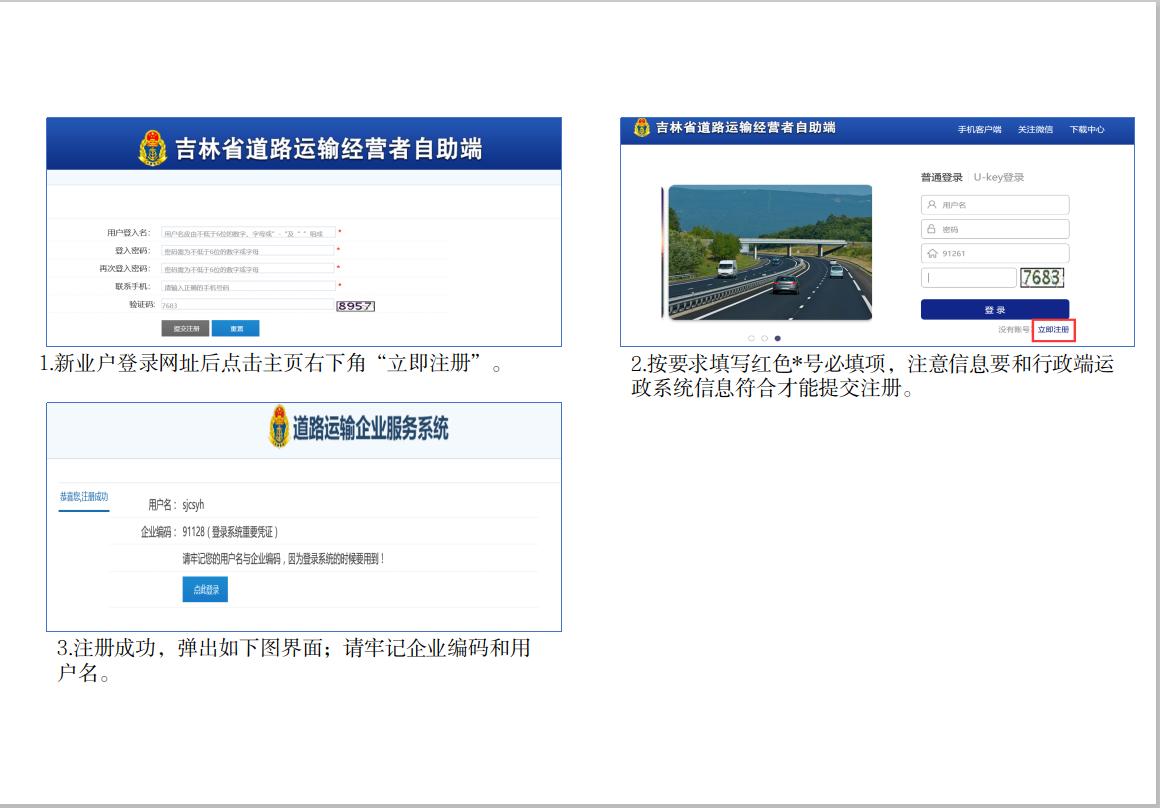Image resolution: width=1160 pixels, height=808 pixels.
Task: Click the emblem logo in the registration page header
Action: coord(152,148)
